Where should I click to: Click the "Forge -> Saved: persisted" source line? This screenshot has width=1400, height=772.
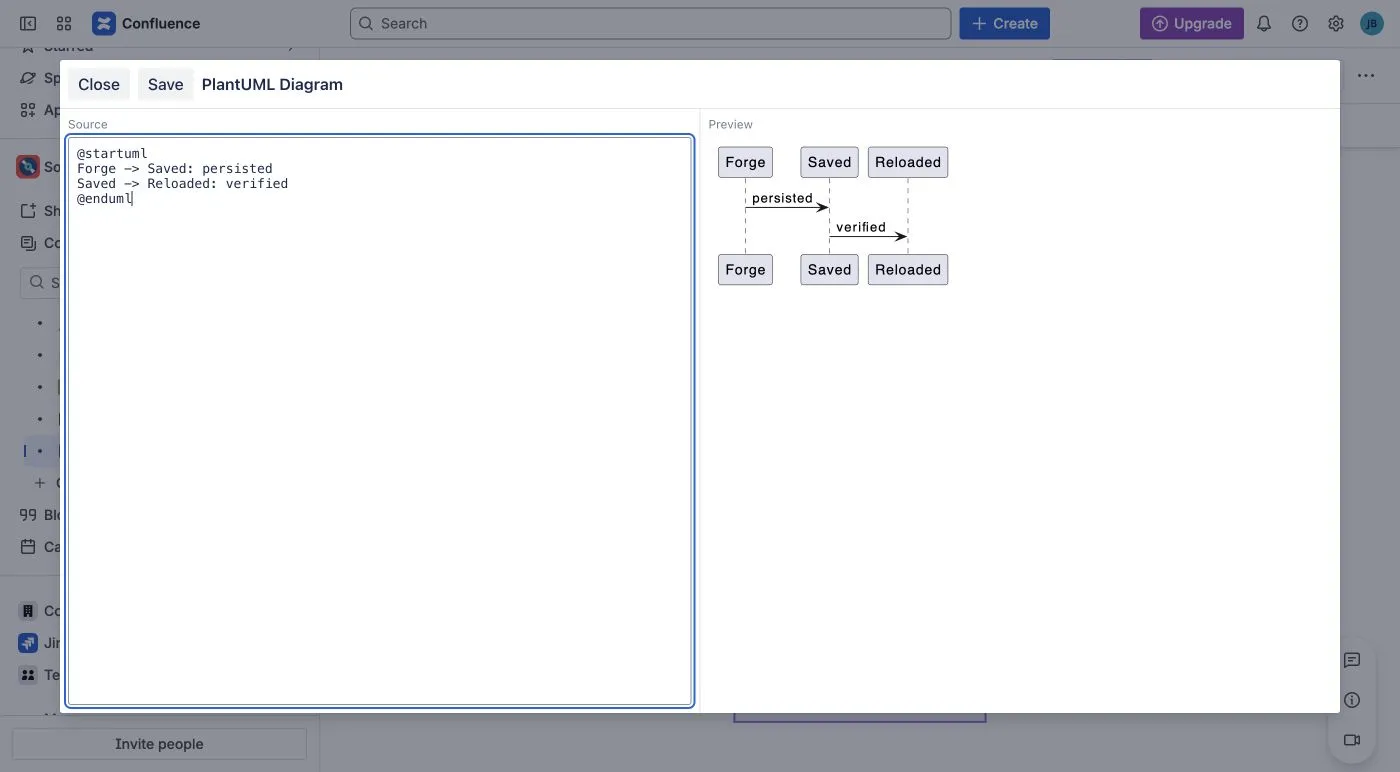point(175,169)
